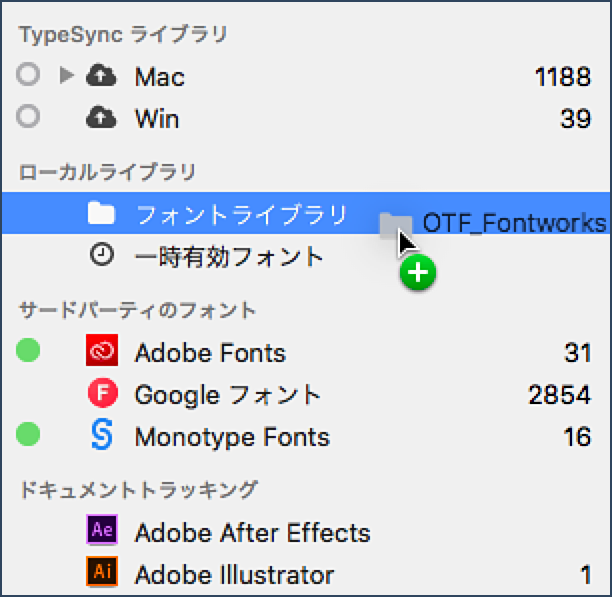Select the Monotype Fonts row
The image size is (612, 597).
pyautogui.click(x=306, y=435)
